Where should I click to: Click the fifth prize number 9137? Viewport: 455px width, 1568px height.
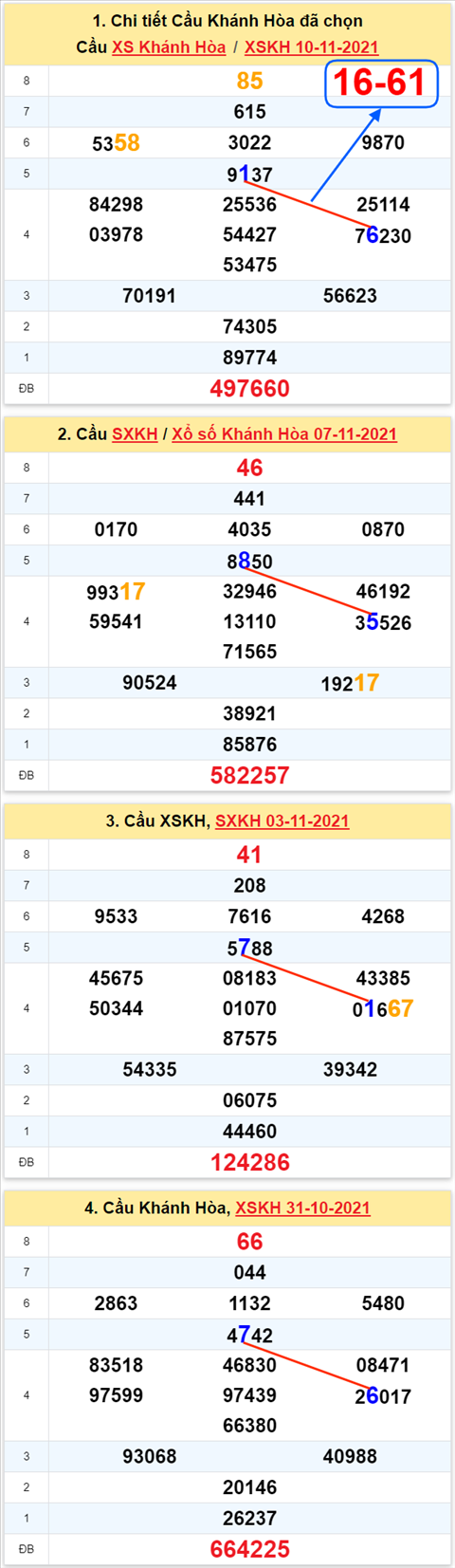click(x=250, y=175)
